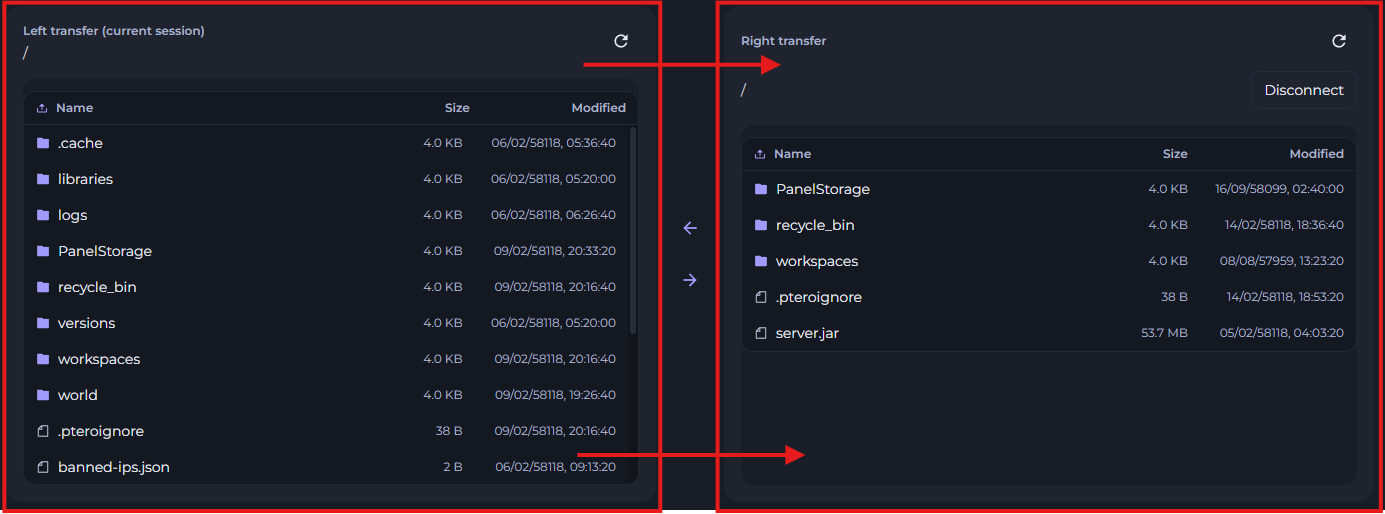This screenshot has width=1385, height=514.
Task: Click the right-pointing transfer arrow
Action: click(x=689, y=280)
